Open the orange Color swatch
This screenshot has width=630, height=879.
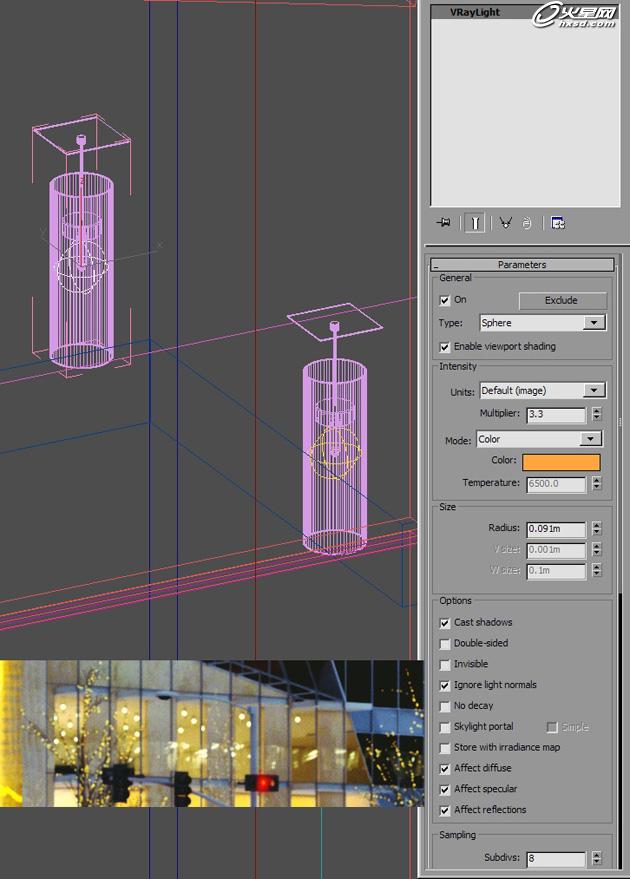click(560, 462)
